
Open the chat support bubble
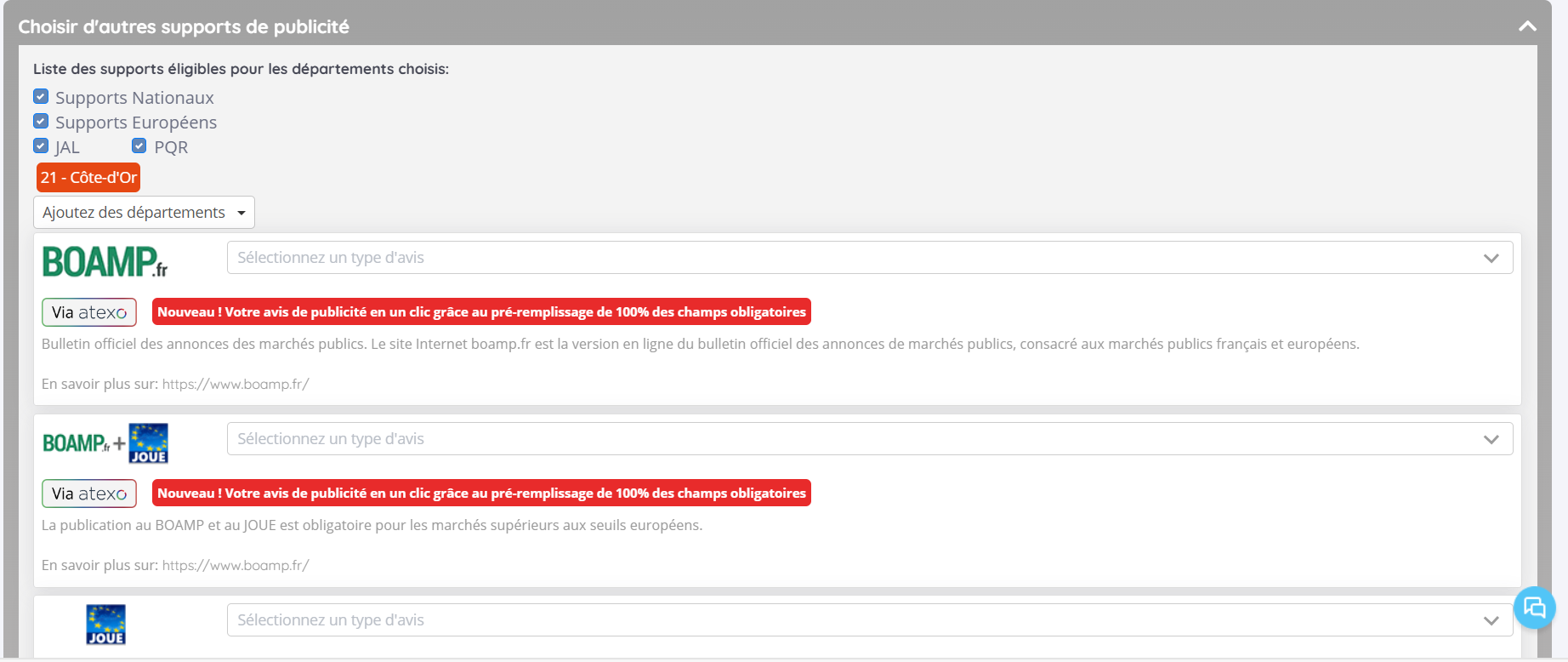pyautogui.click(x=1534, y=608)
